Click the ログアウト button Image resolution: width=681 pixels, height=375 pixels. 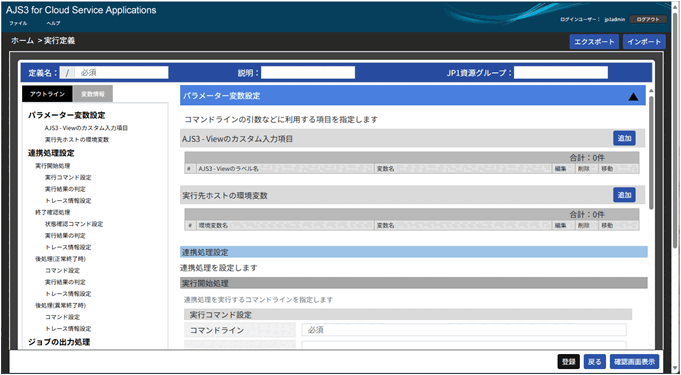tap(648, 20)
